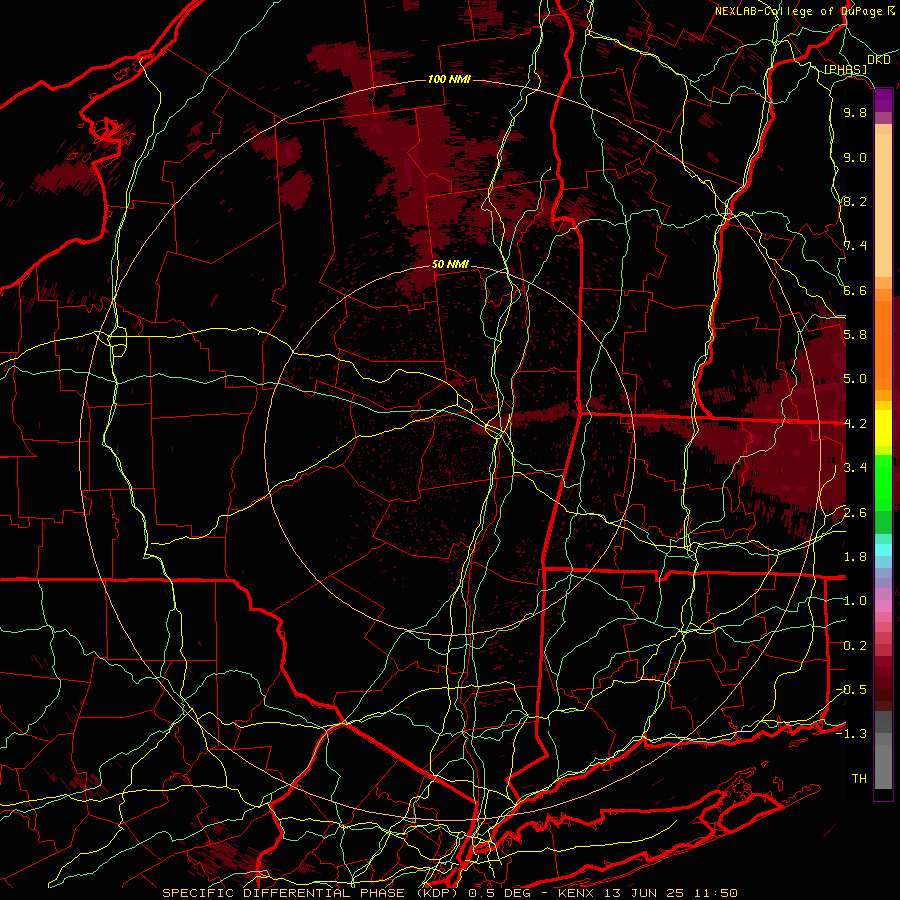The height and width of the screenshot is (900, 900).
Task: Click the DKD label above the color scale
Action: (879, 60)
